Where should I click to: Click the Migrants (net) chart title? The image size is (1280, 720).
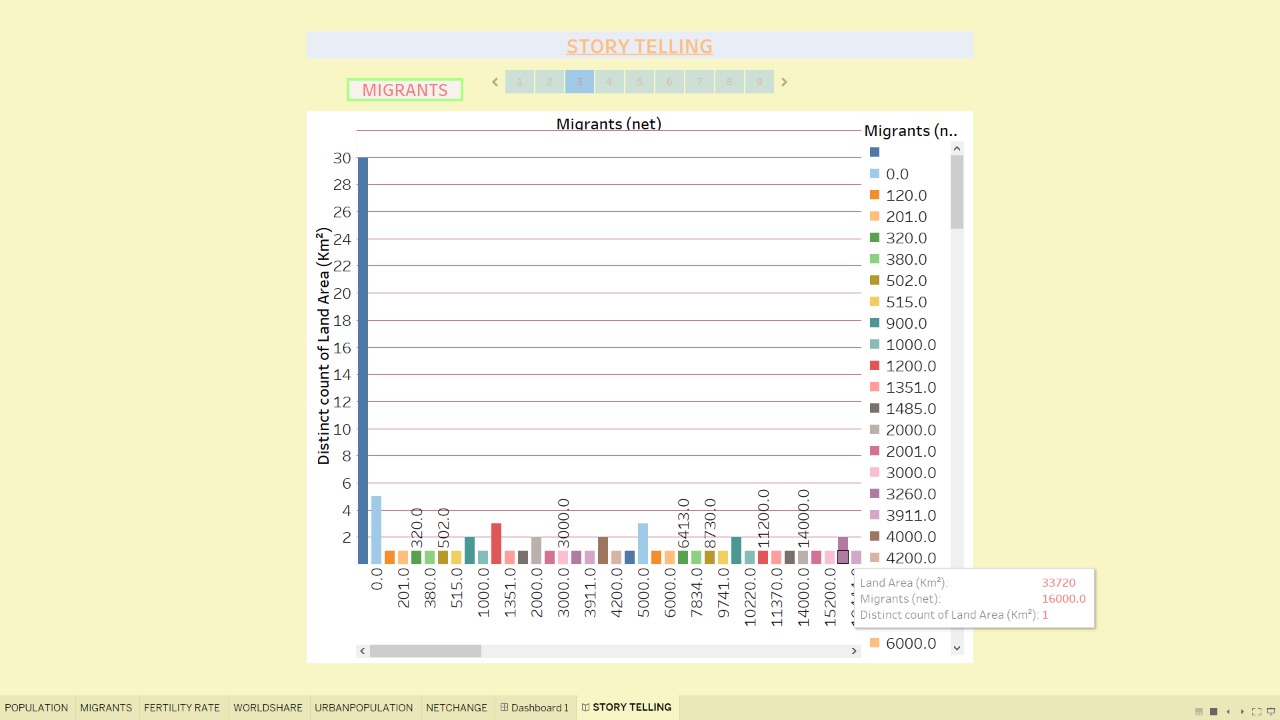[609, 124]
